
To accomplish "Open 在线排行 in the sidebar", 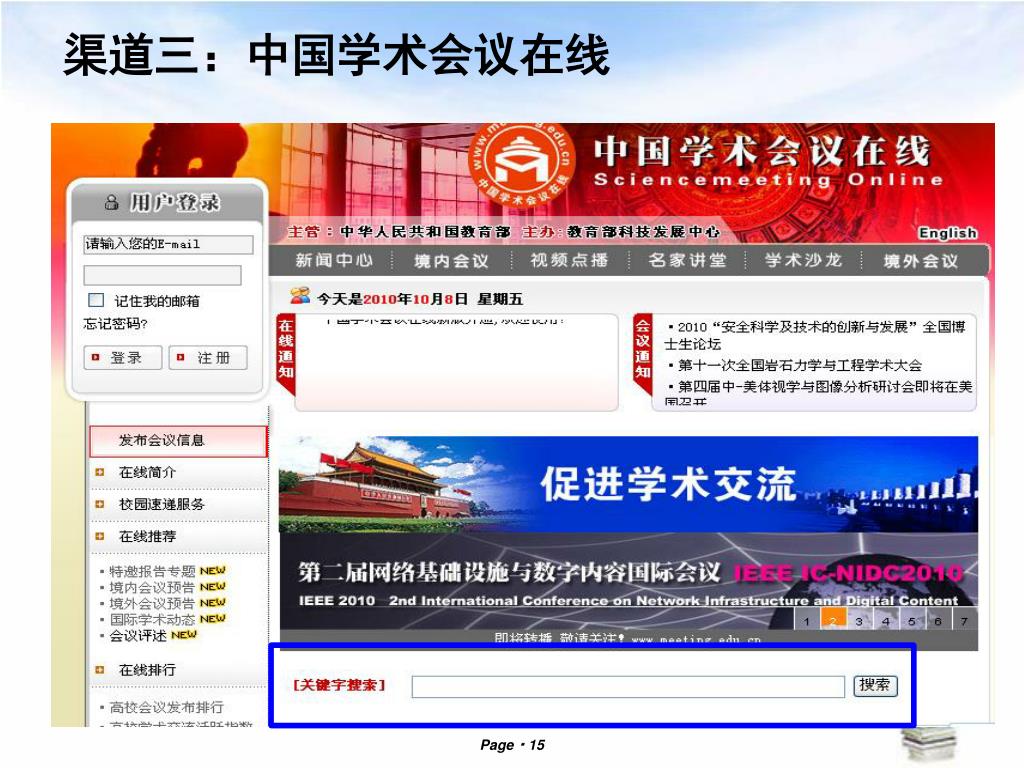I will point(147,670).
